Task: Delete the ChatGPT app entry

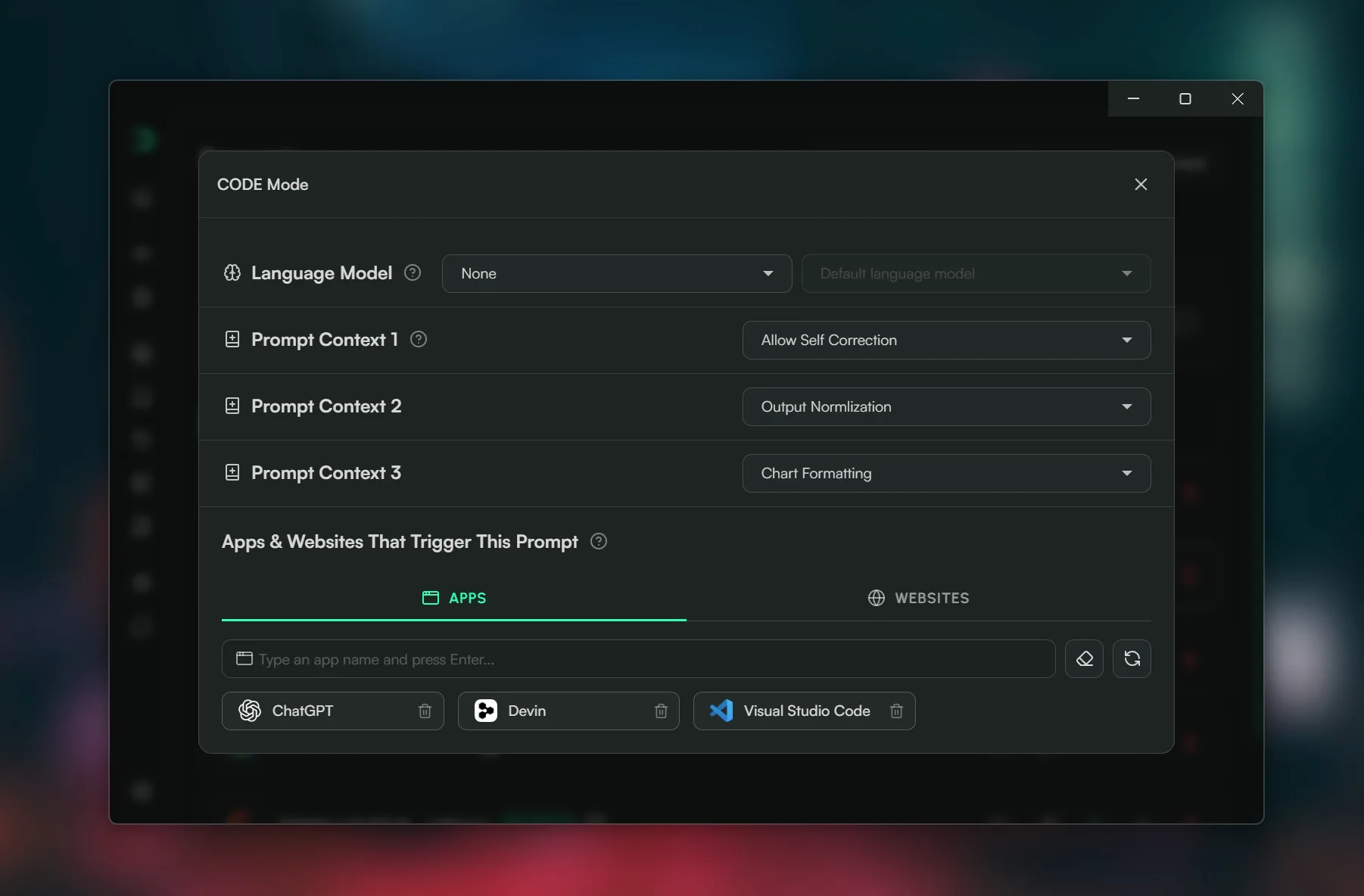Action: (x=425, y=711)
